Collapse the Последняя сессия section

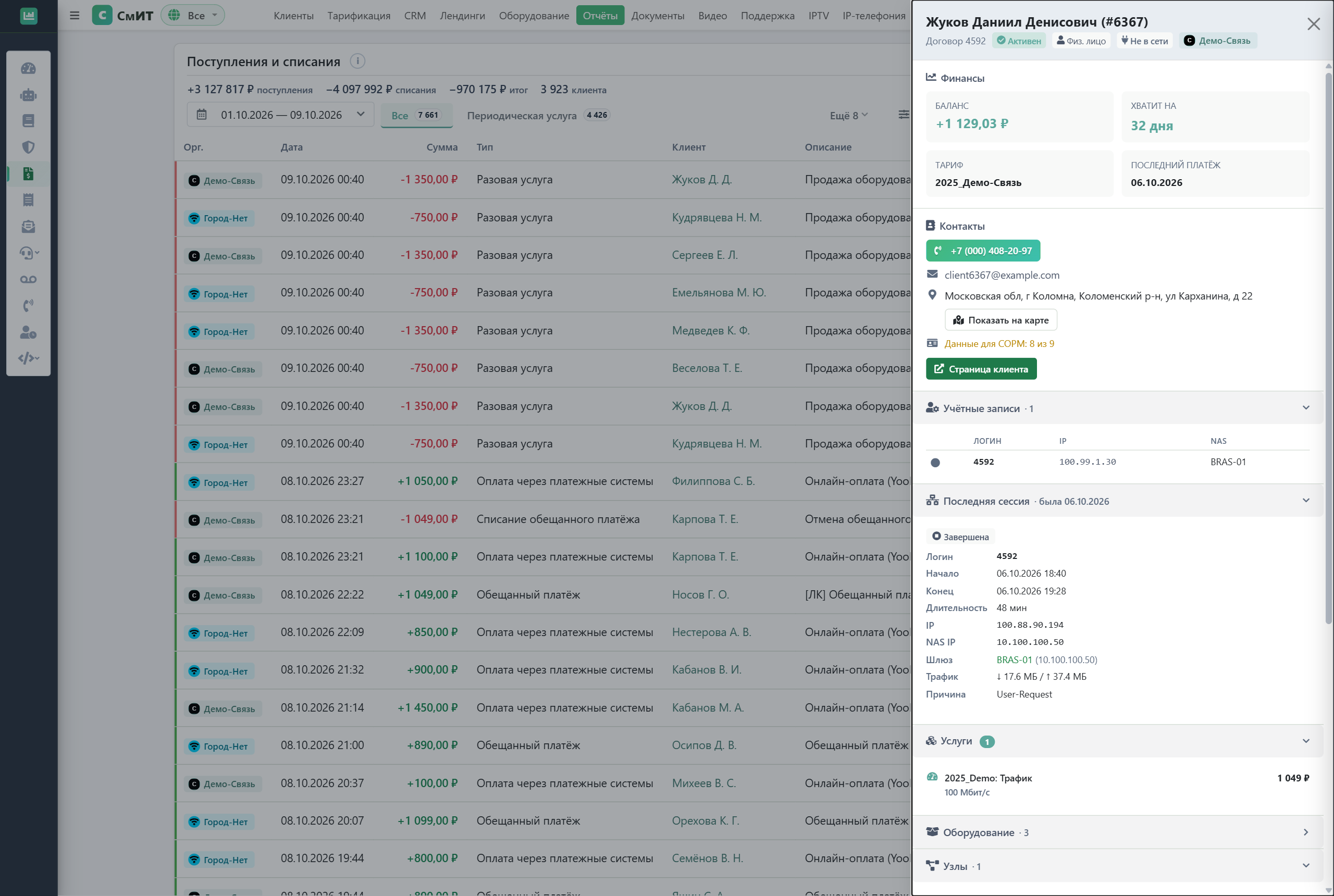pyautogui.click(x=1117, y=501)
